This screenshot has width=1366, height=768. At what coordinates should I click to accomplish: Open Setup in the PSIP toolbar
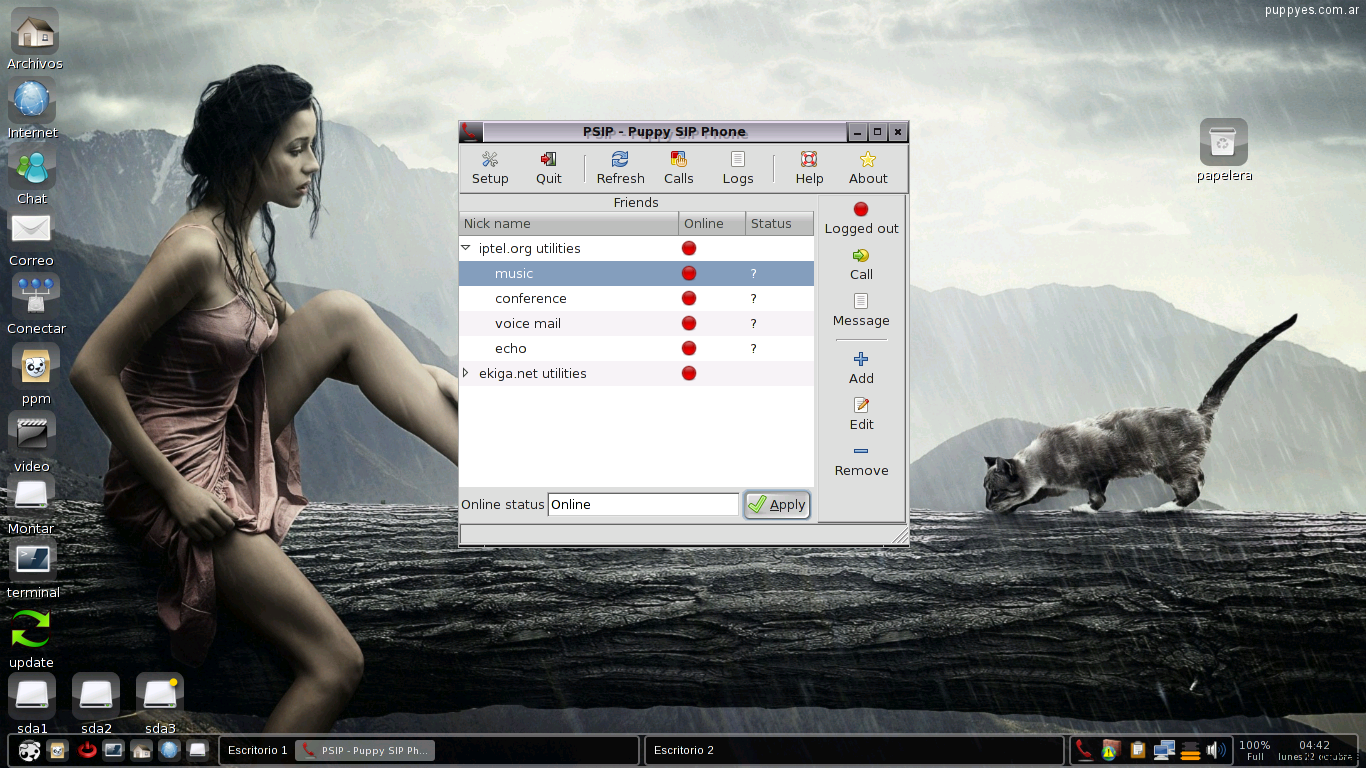(x=490, y=168)
